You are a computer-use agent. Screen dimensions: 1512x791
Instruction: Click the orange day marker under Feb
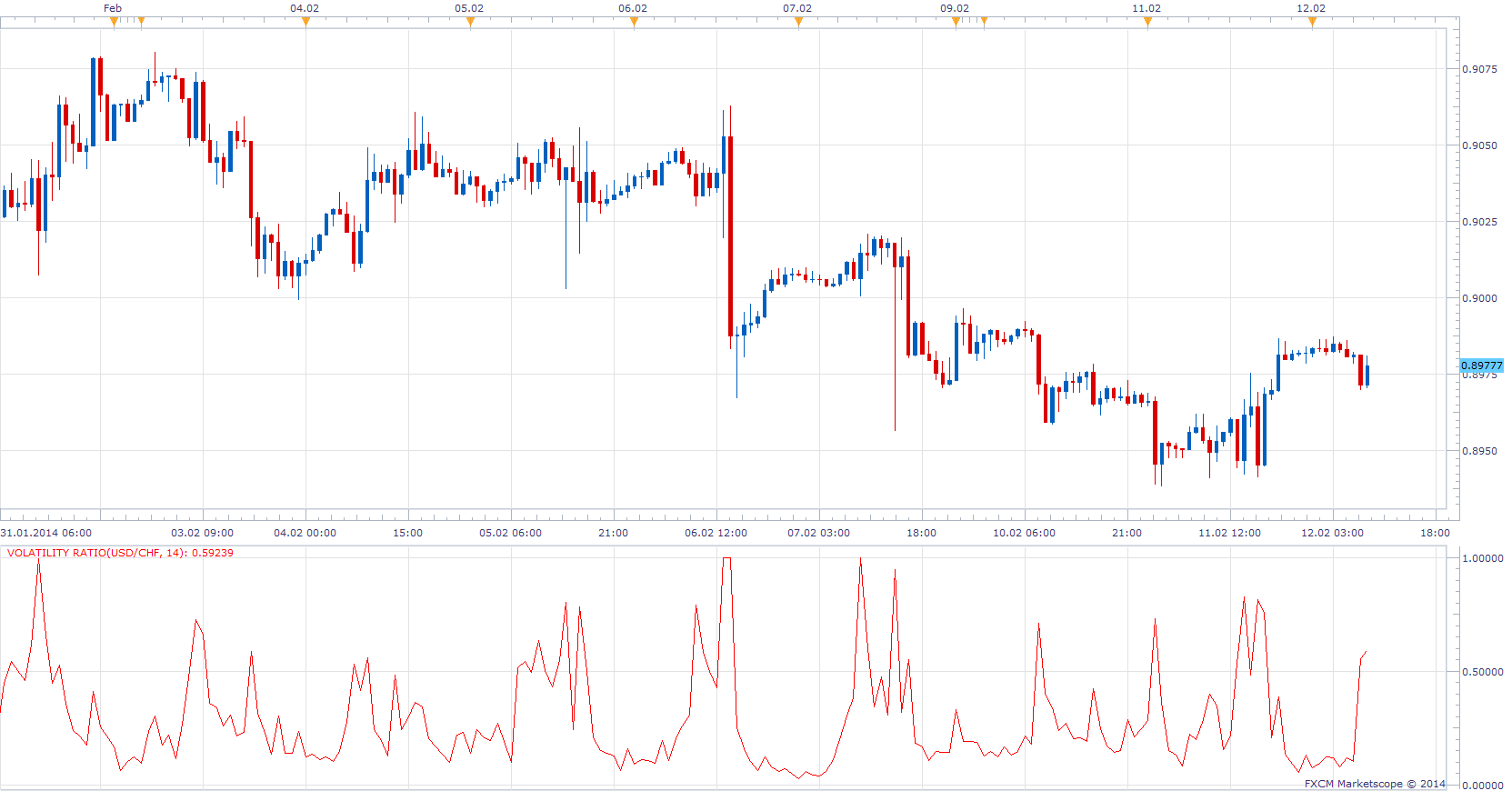(114, 22)
